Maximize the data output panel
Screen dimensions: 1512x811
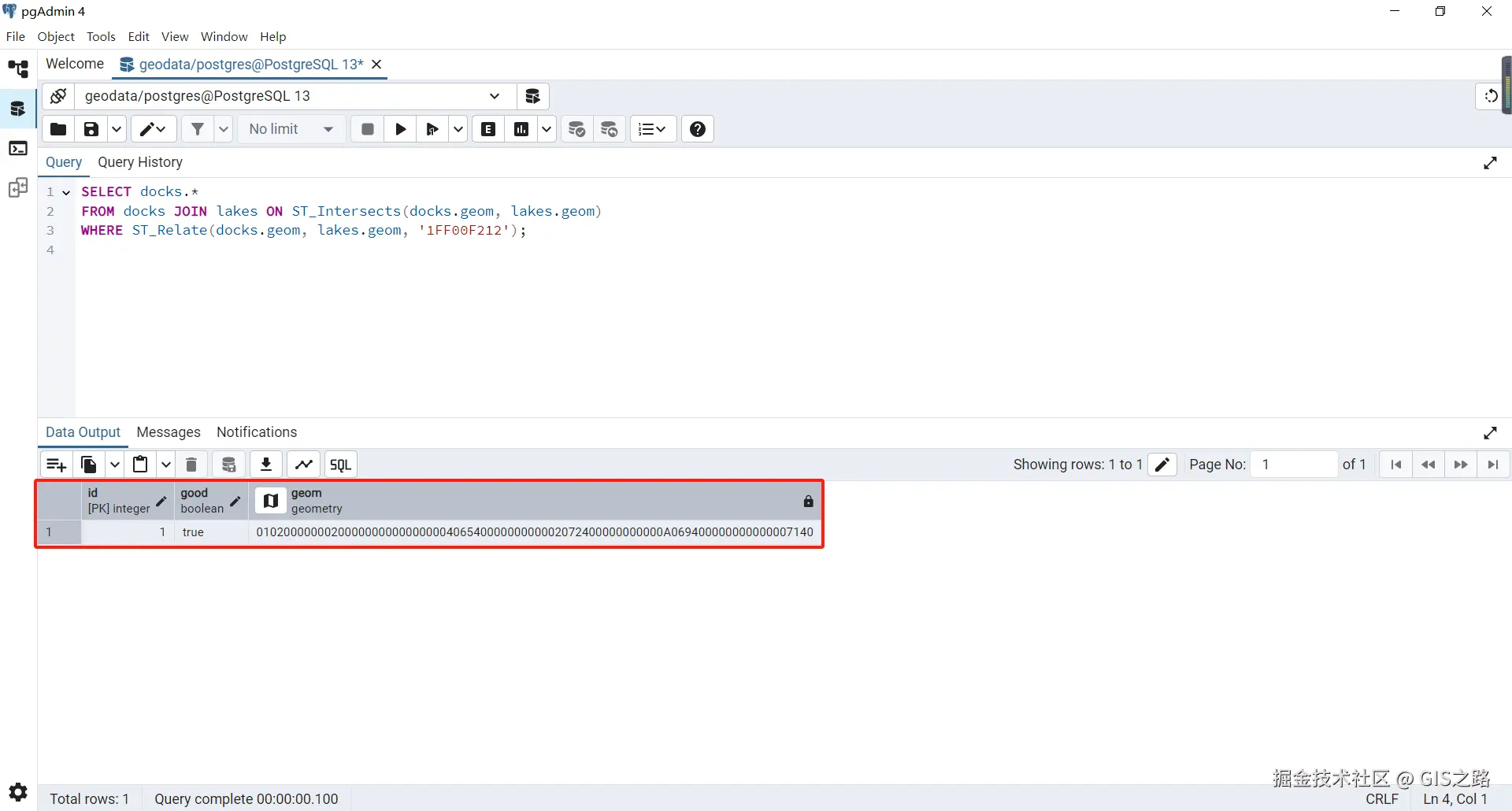point(1490,433)
